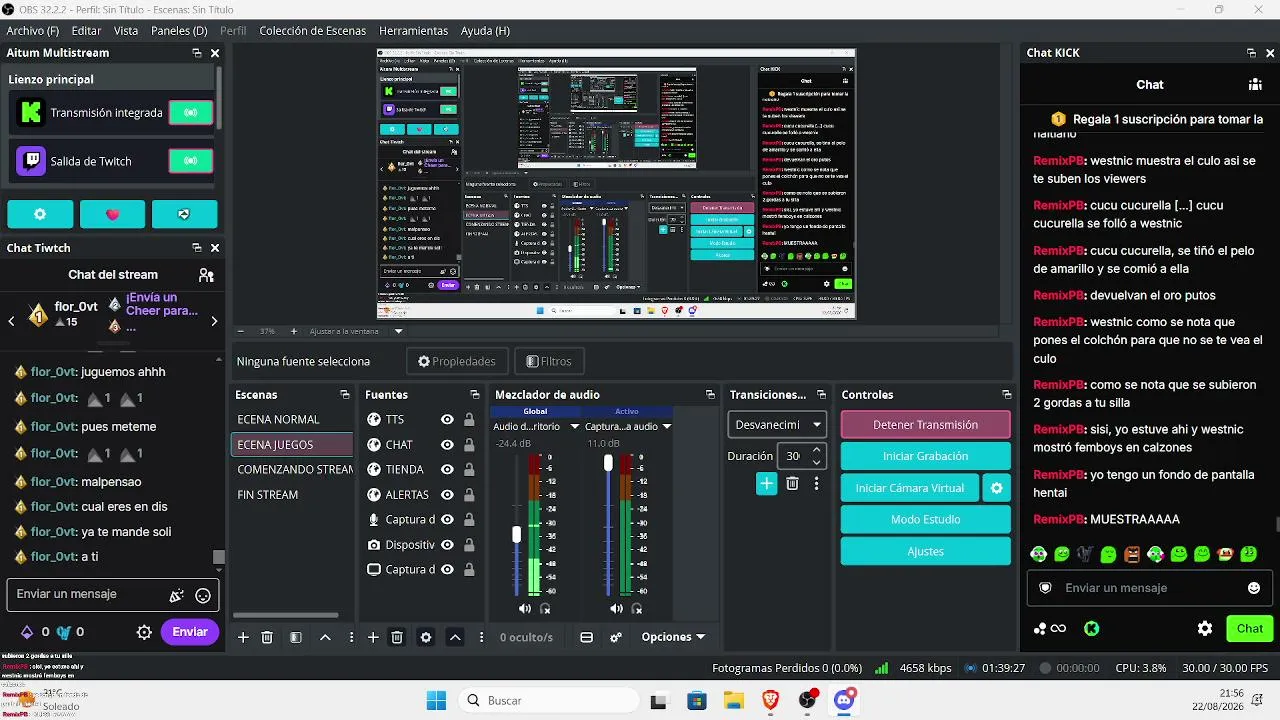Screen dimensions: 1280x720
Task: Lock the TTS source
Action: click(x=469, y=420)
